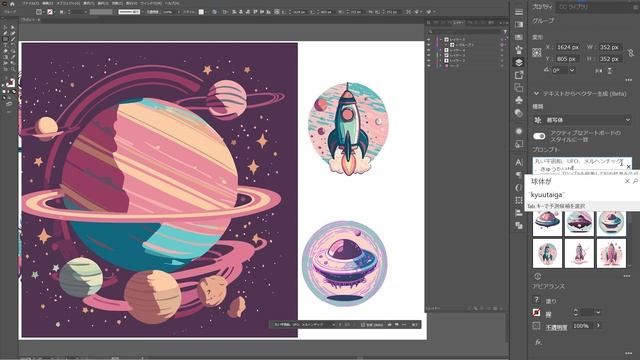This screenshot has height=360, width=640.
Task: Clear the prompt text with X icon
Action: click(x=628, y=166)
